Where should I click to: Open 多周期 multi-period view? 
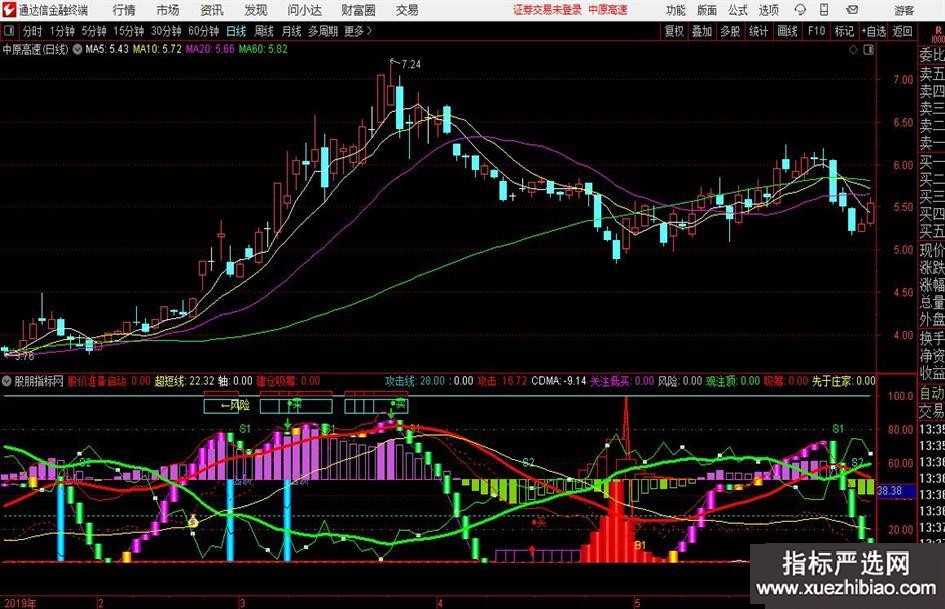[x=323, y=31]
